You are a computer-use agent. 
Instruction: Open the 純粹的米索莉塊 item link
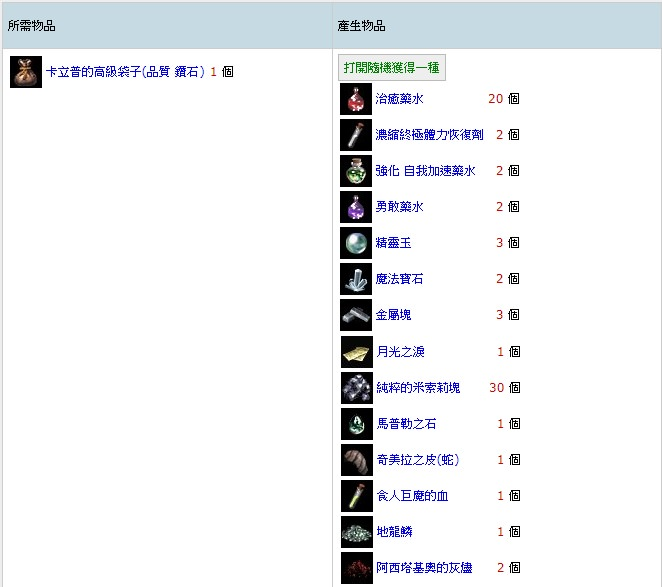(x=418, y=387)
